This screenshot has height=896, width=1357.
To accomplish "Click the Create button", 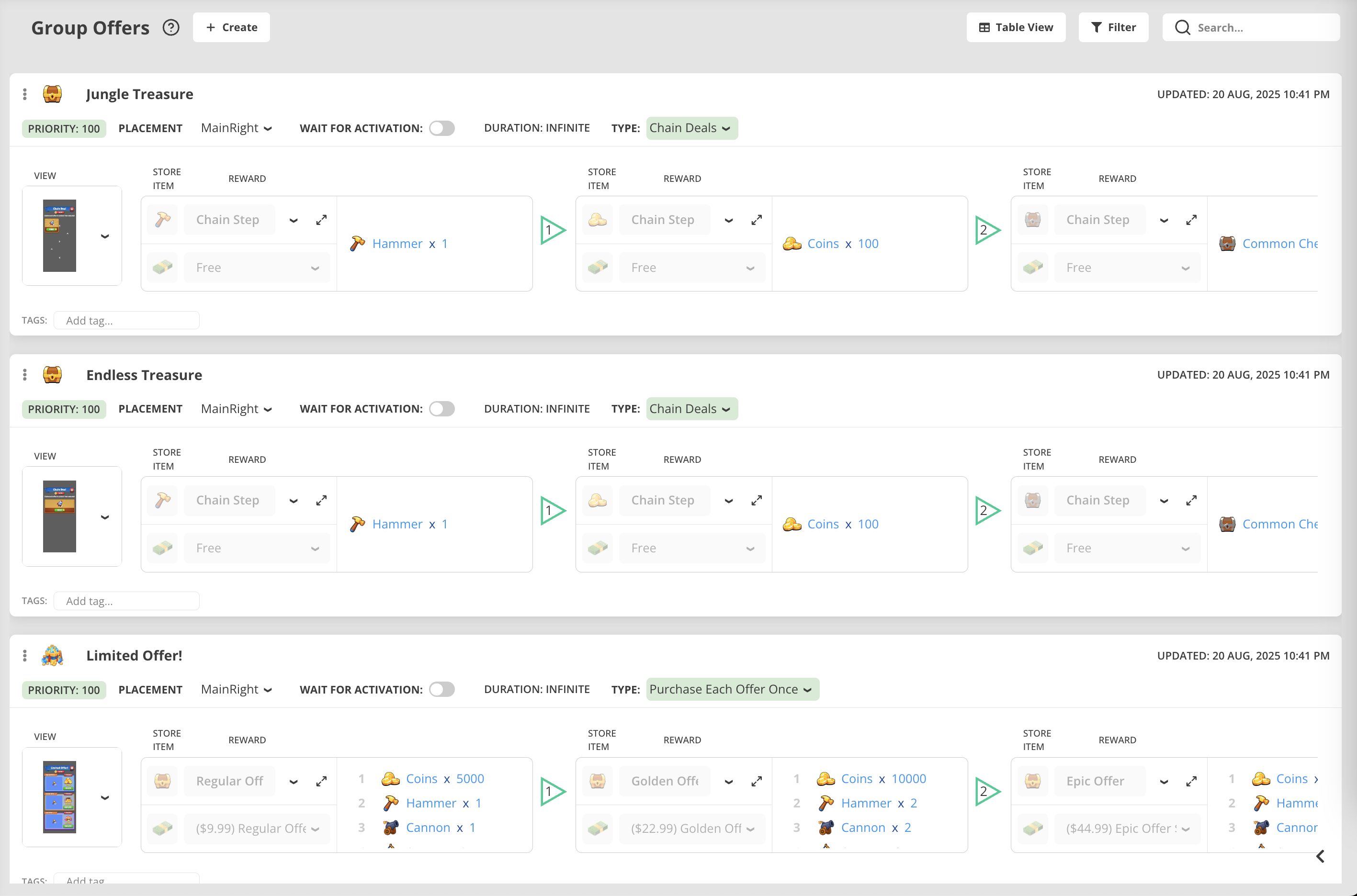I will (231, 27).
